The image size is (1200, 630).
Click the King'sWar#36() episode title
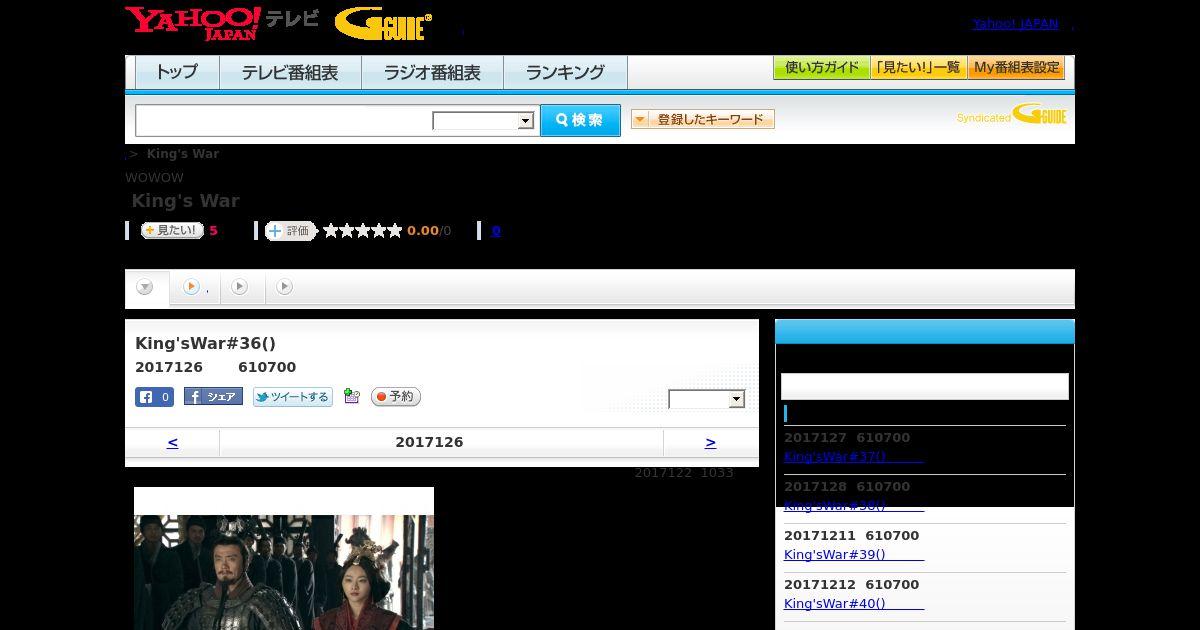click(x=205, y=344)
